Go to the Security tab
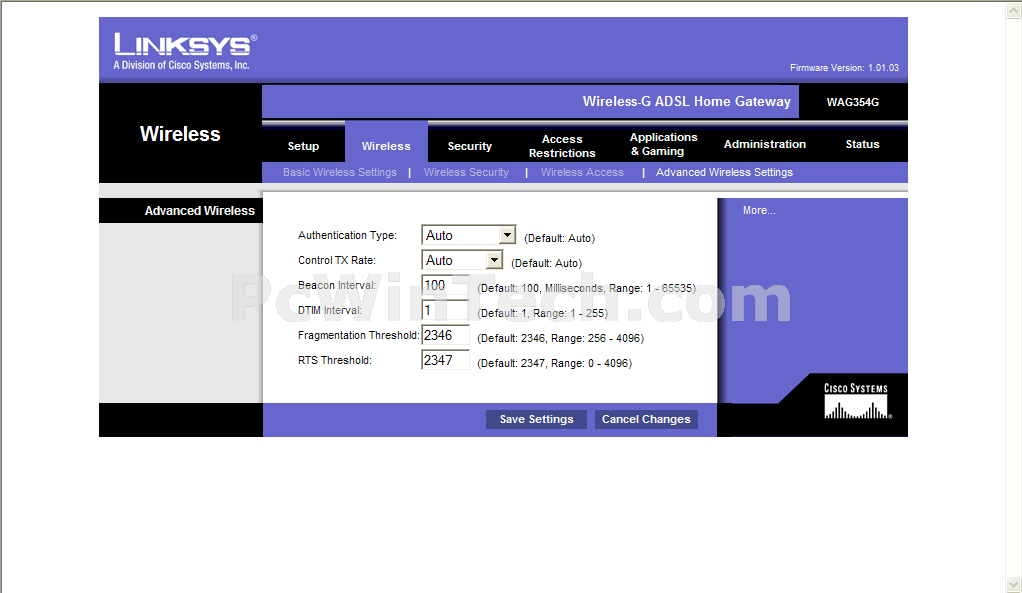The height and width of the screenshot is (593, 1022). click(469, 146)
